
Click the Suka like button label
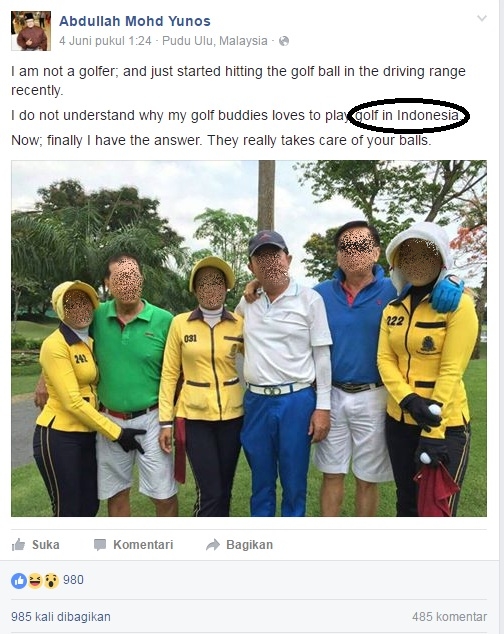tap(46, 545)
